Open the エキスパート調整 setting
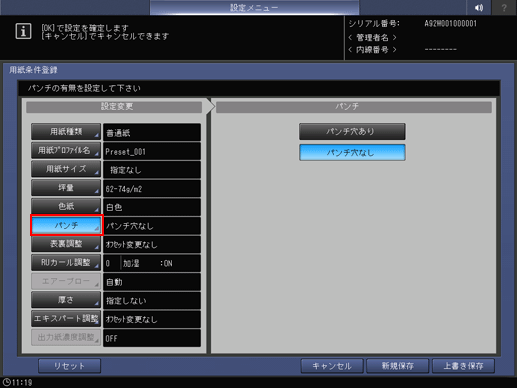Image resolution: width=517 pixels, height=388 pixels. pos(66,319)
